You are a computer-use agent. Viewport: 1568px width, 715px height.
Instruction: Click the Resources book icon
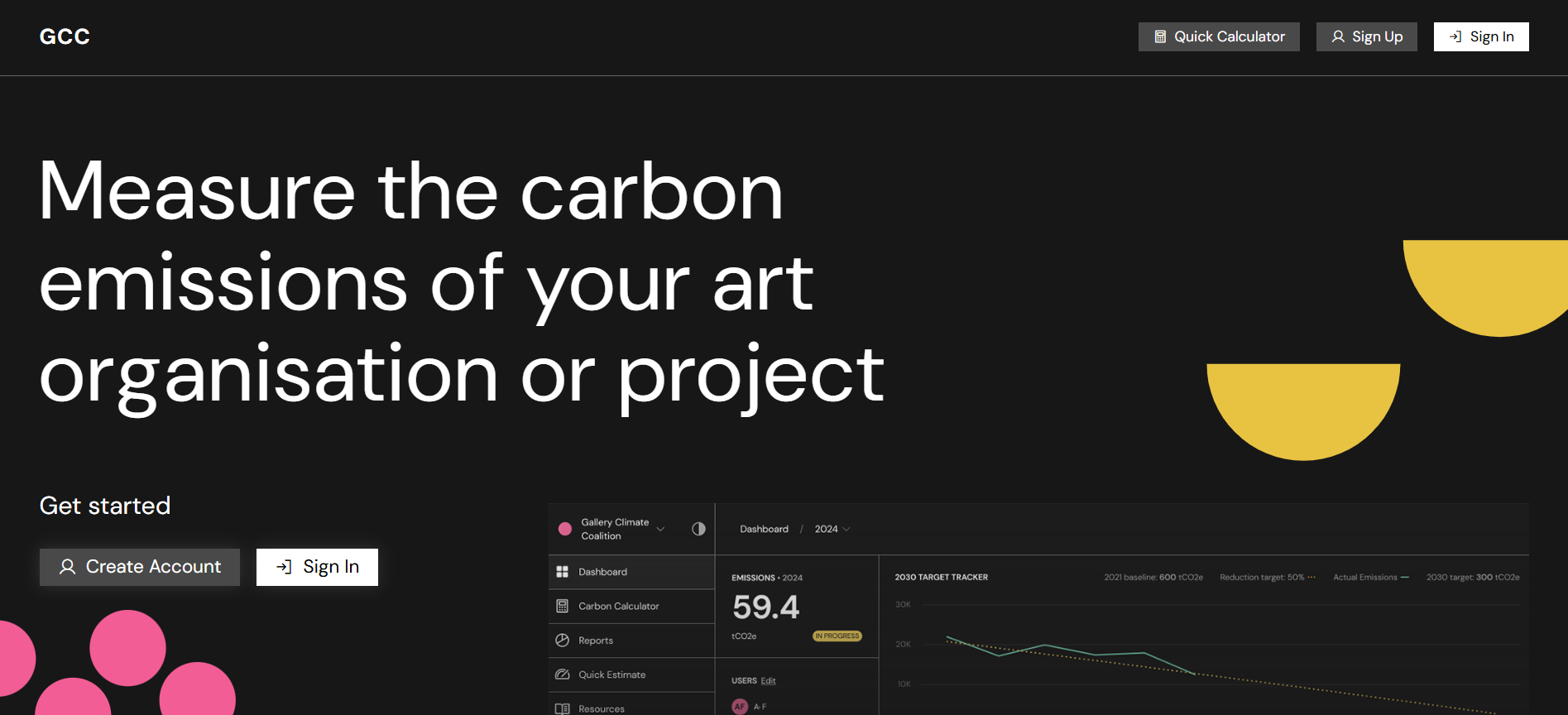(x=563, y=709)
